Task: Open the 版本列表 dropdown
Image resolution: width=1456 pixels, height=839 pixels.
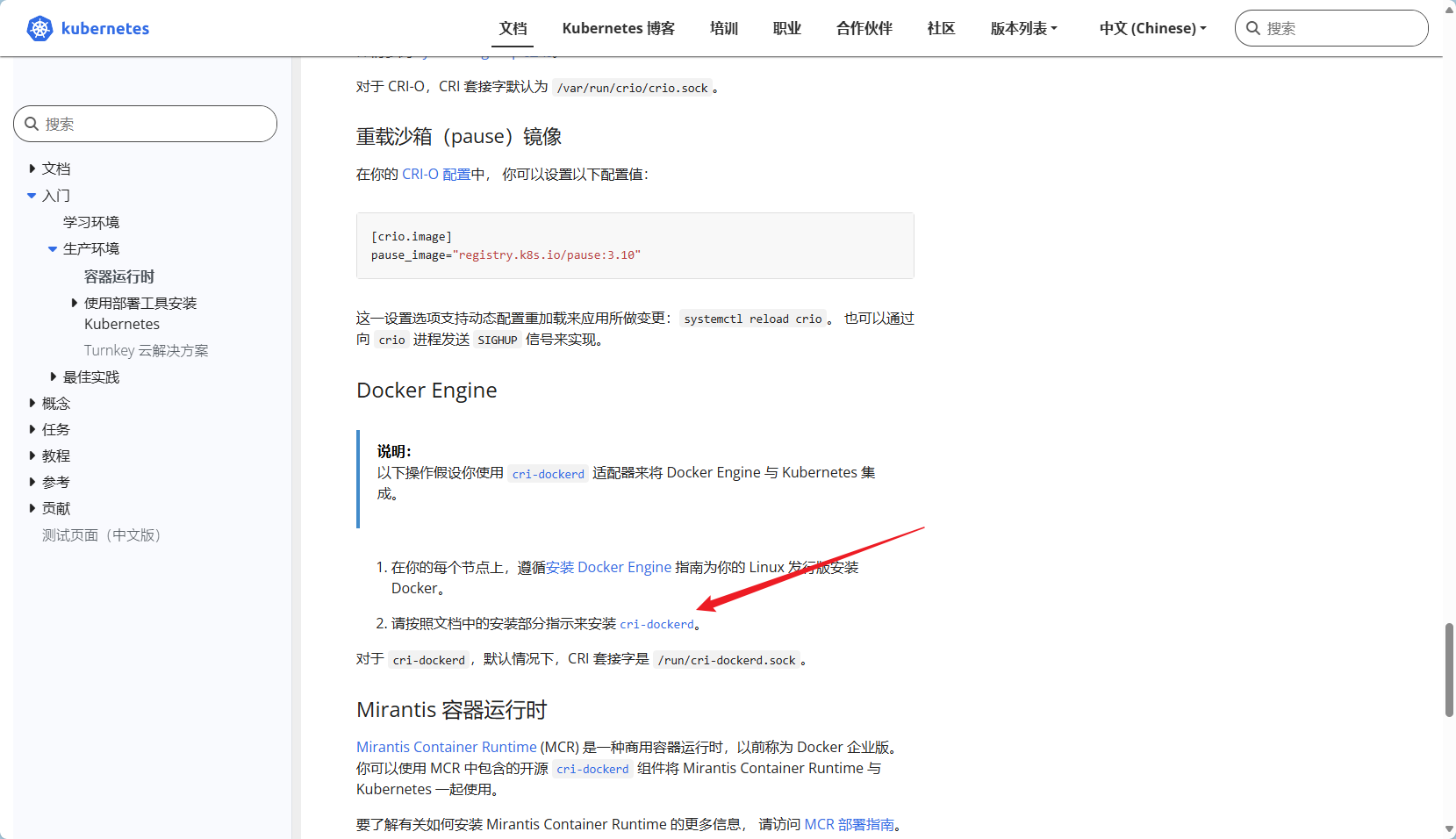Action: 1024,28
